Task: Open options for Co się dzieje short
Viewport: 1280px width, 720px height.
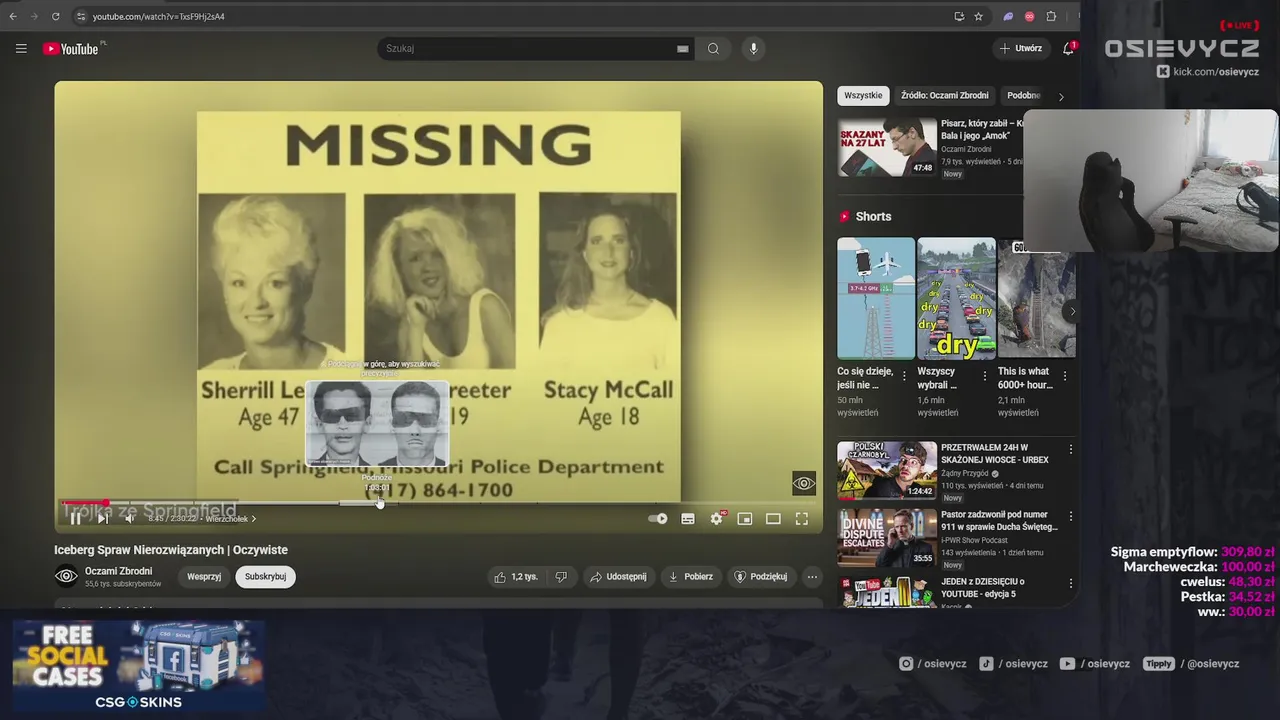Action: tap(904, 376)
